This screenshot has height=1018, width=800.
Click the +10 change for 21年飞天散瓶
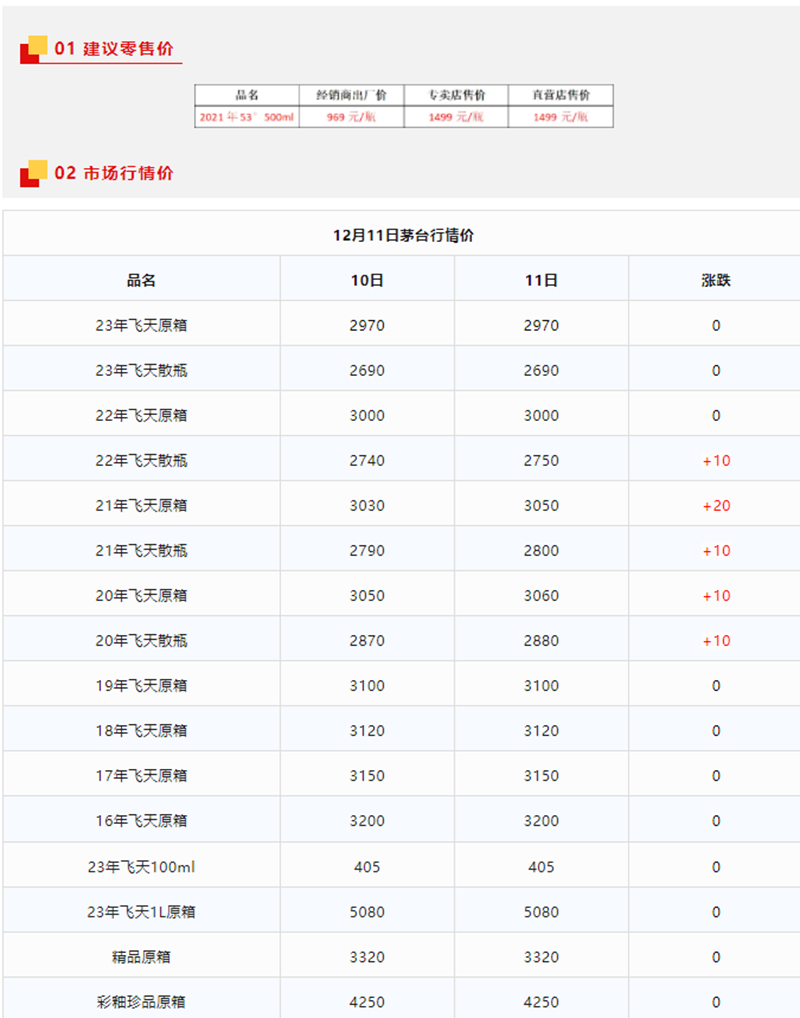pos(716,551)
